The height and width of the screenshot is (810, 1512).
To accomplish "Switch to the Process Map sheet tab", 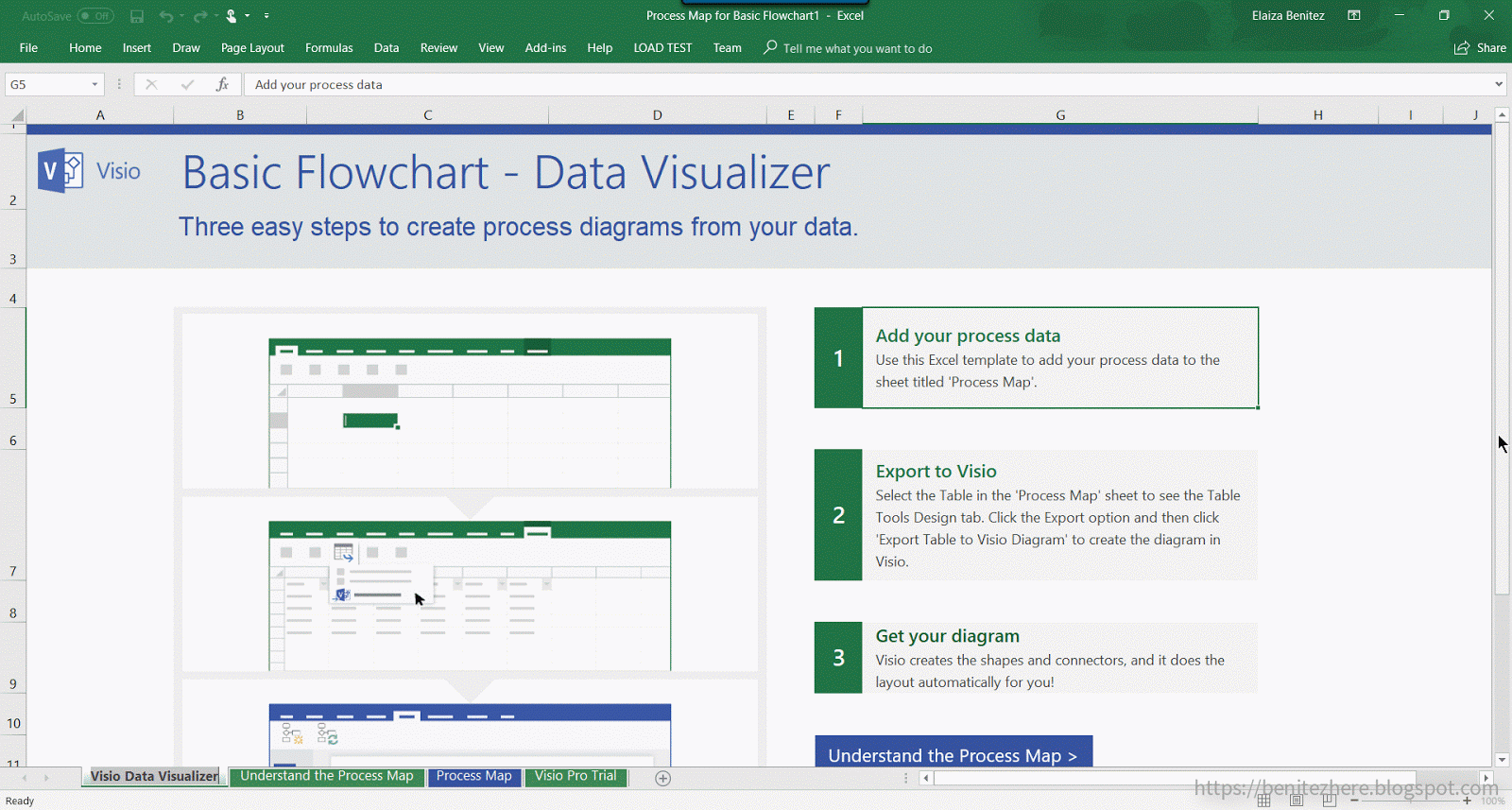I will (474, 776).
